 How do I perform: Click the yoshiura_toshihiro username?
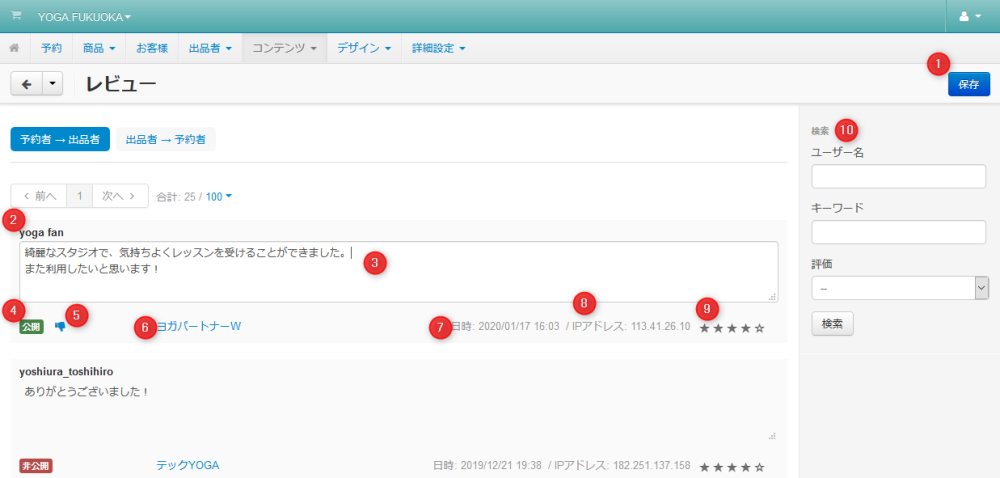coord(66,371)
